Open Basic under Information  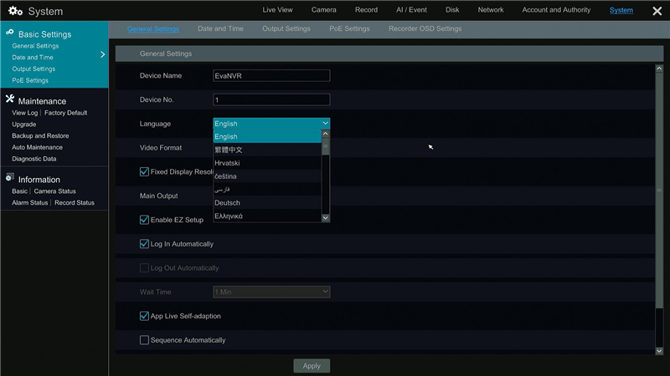coord(20,191)
